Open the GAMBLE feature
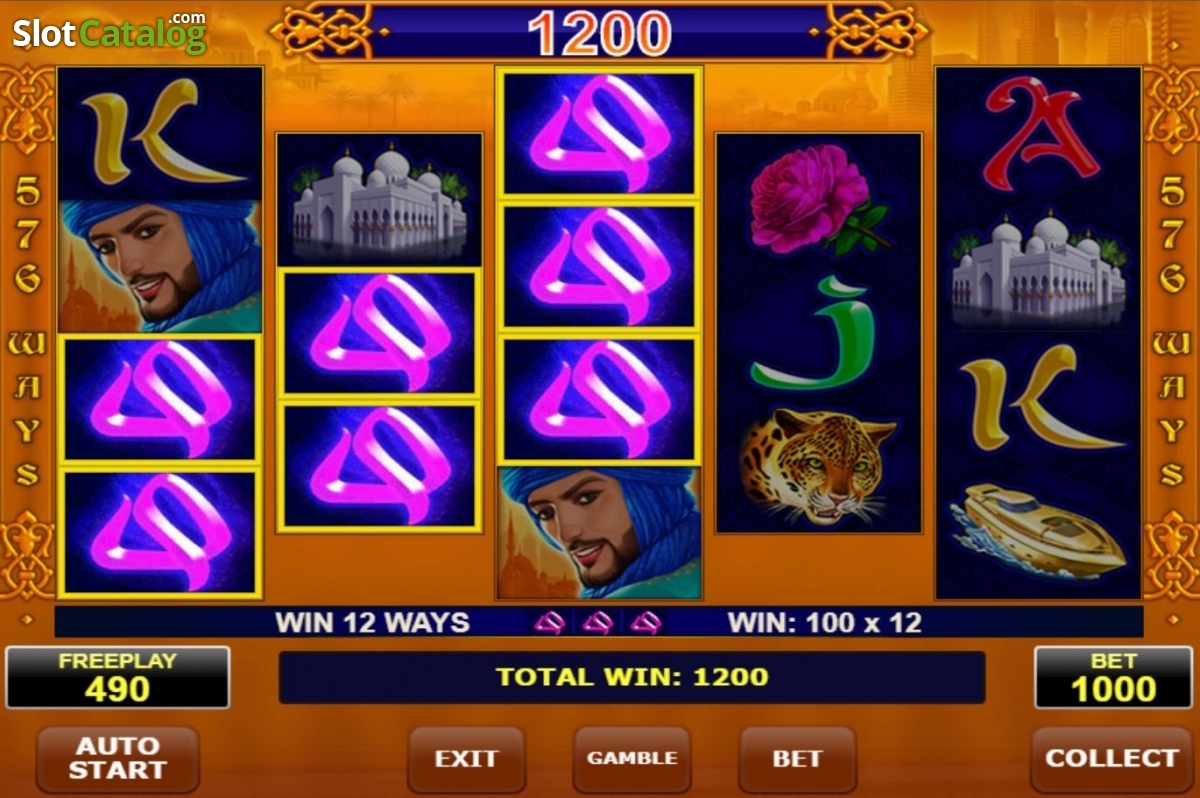The width and height of the screenshot is (1200, 798). point(632,759)
